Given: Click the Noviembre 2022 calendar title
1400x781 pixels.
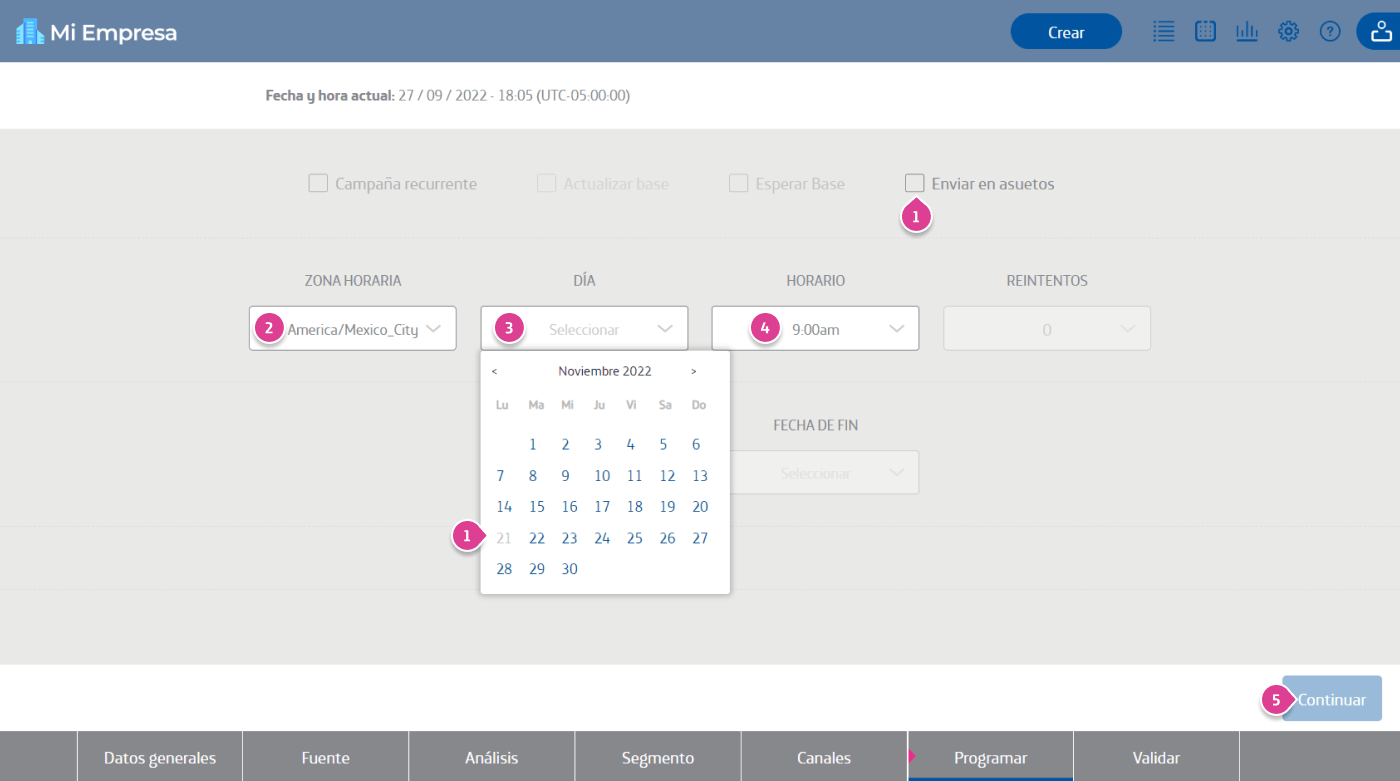Looking at the screenshot, I should tap(605, 371).
